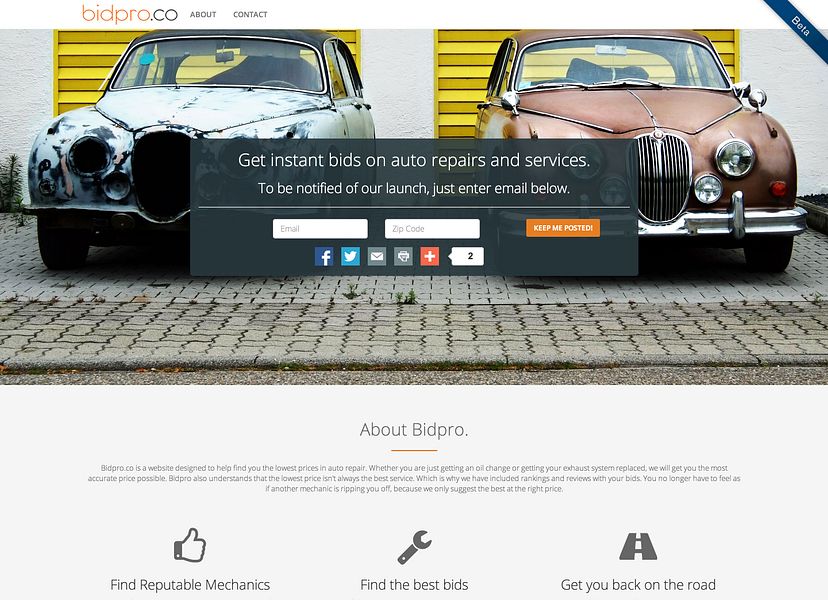The width and height of the screenshot is (828, 600).
Task: Click the Beta corner ribbon
Action: click(x=797, y=24)
